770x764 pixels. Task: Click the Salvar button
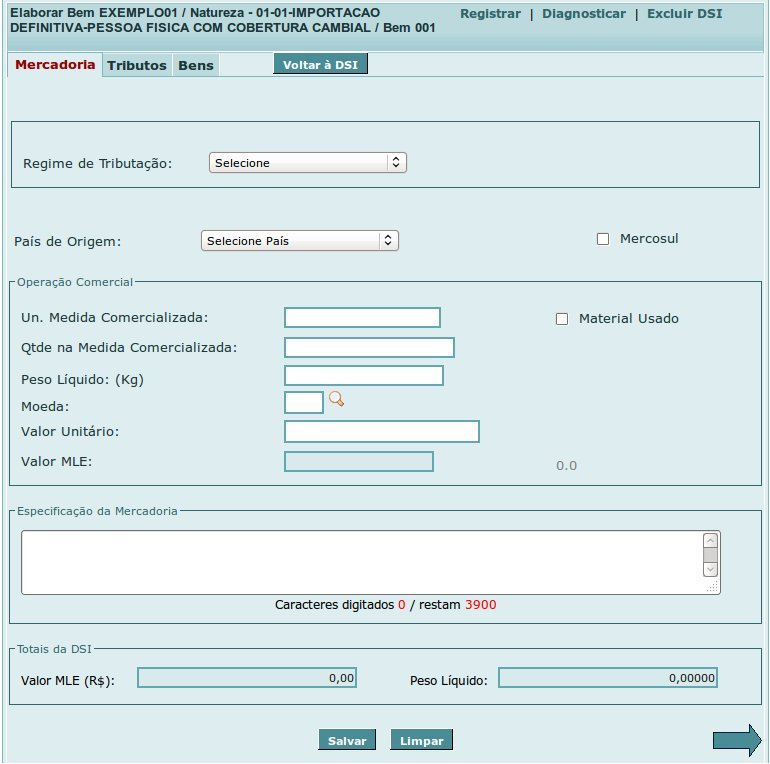[347, 741]
